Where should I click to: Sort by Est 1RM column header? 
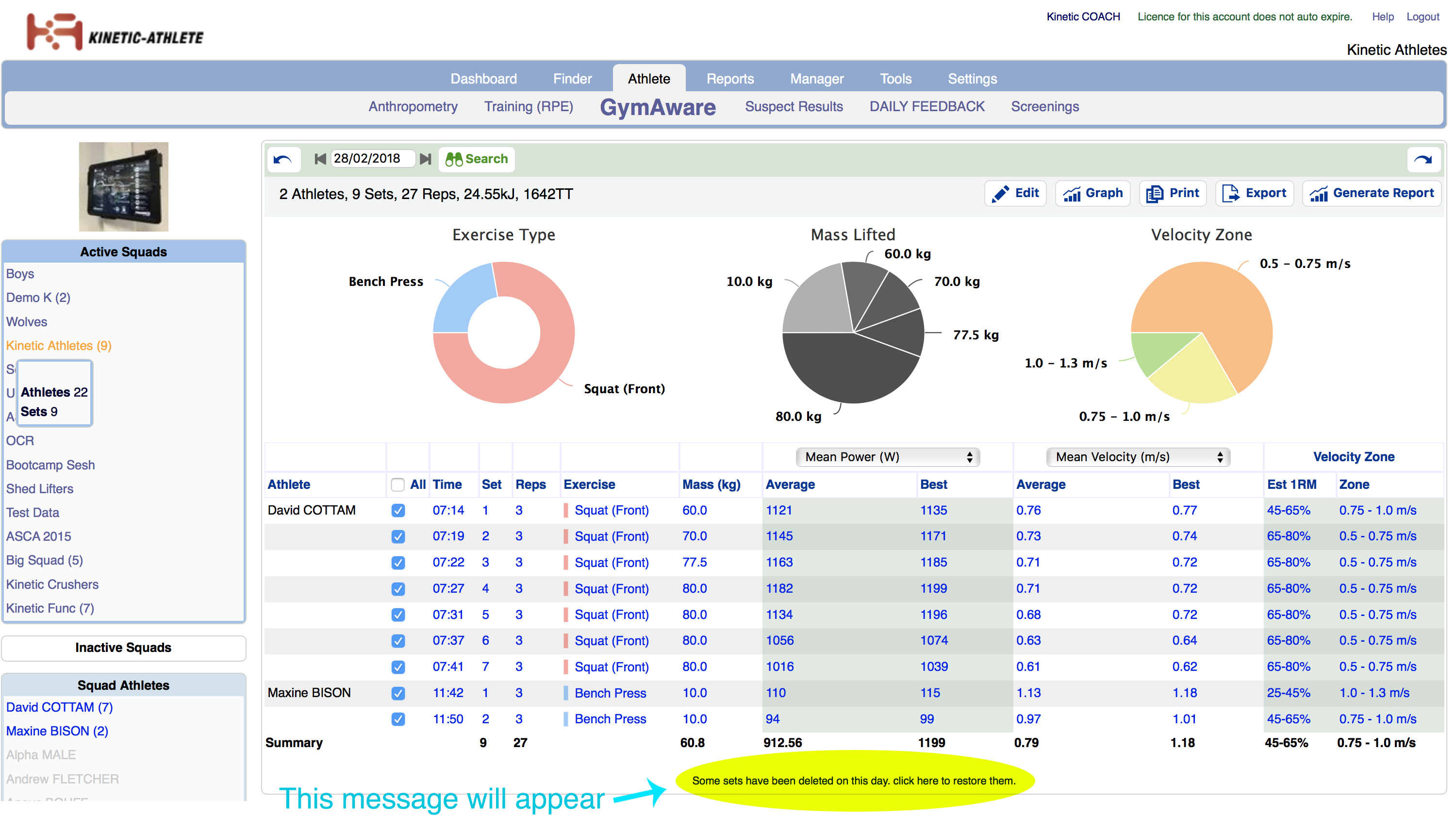1291,484
